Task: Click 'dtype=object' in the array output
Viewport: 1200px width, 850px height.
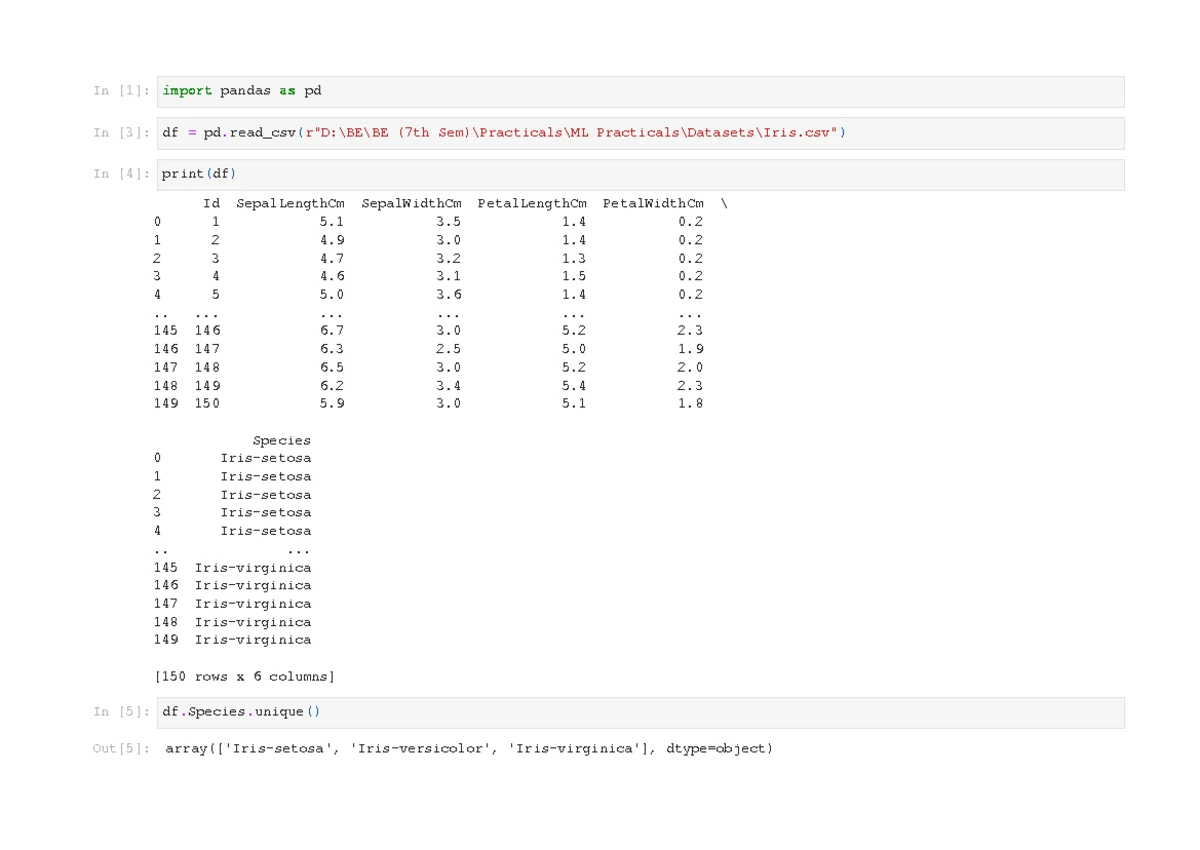Action: click(716, 749)
